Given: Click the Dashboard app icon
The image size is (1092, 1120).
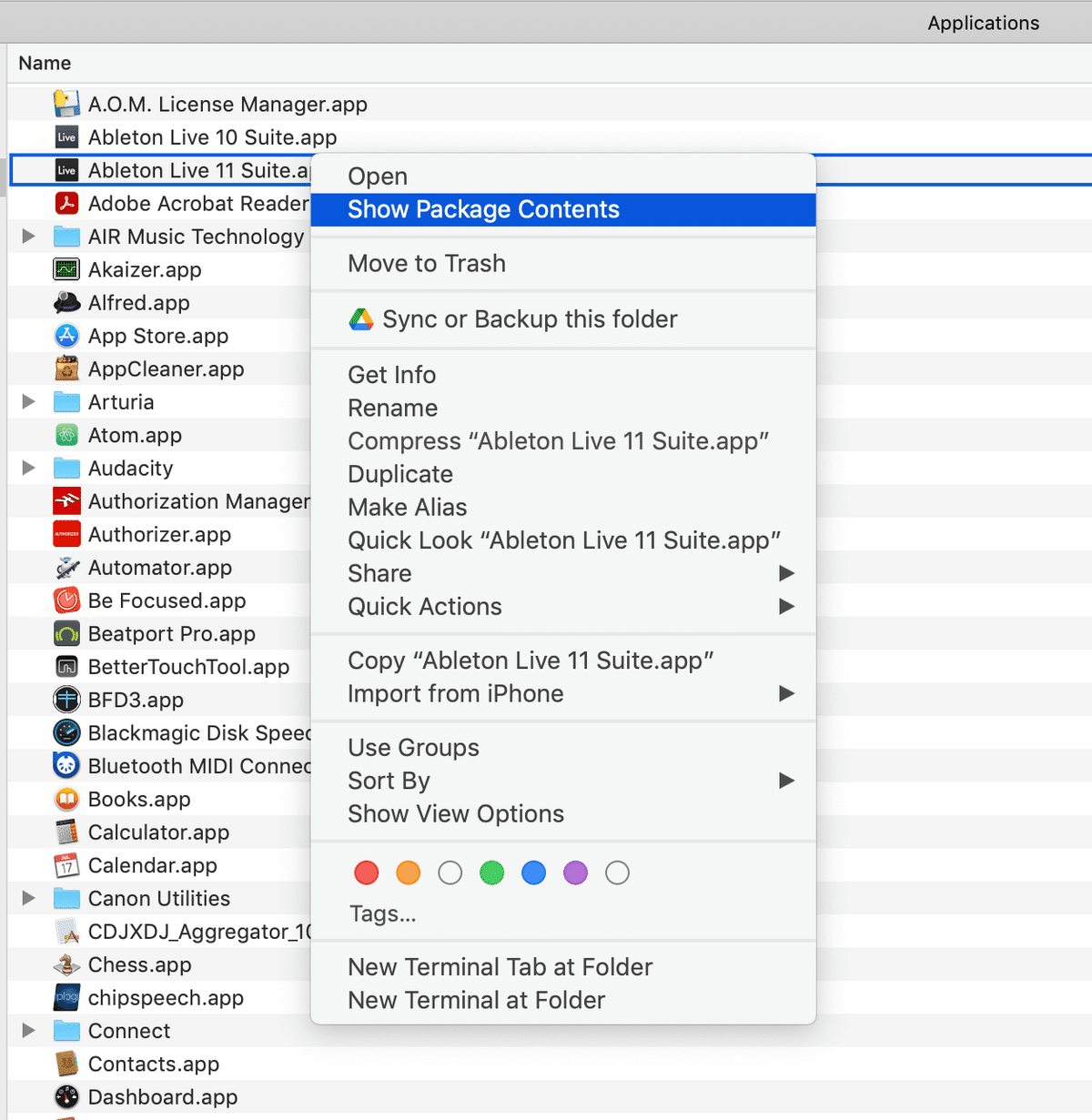Looking at the screenshot, I should click(66, 1096).
